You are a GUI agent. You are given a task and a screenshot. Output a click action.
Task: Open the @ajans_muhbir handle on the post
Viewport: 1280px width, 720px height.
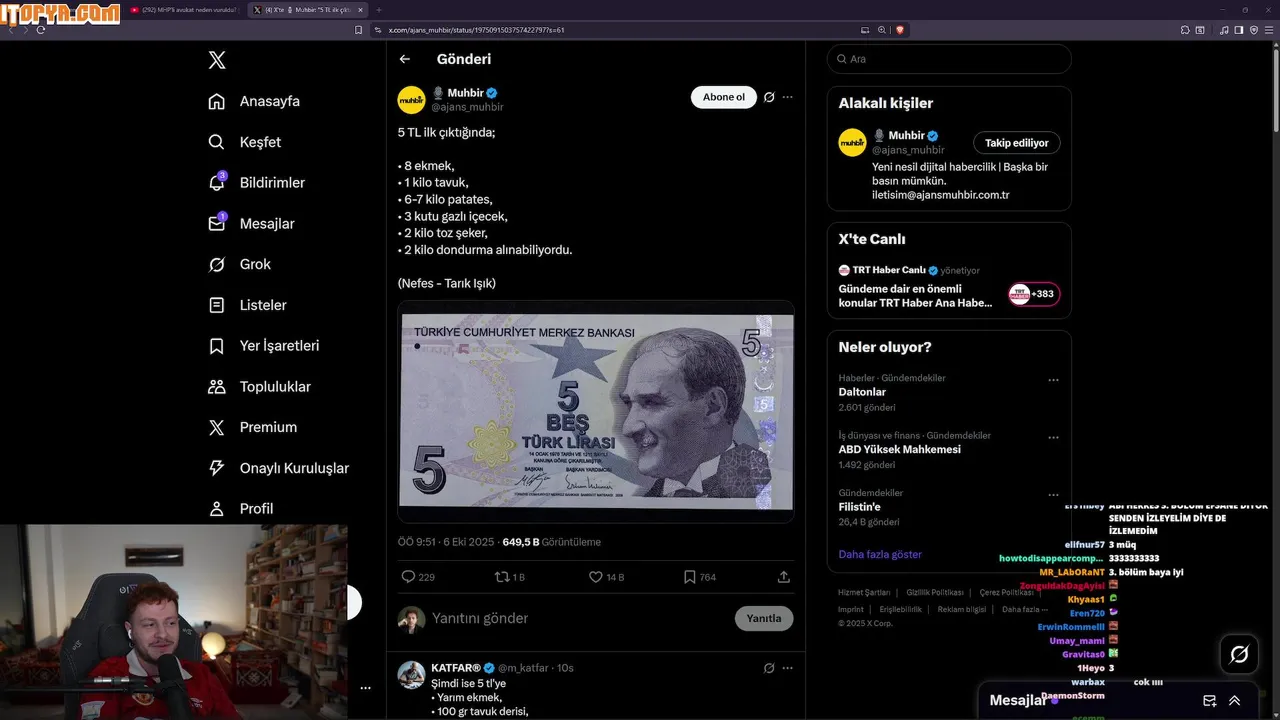tap(467, 107)
